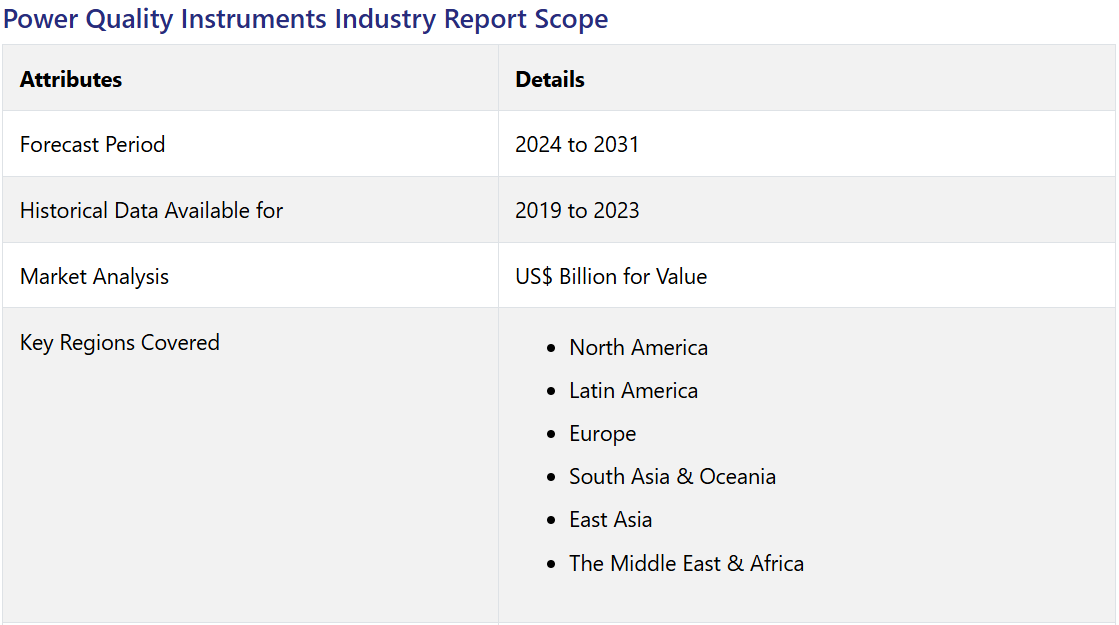Select Historical Data Available for label
This screenshot has width=1119, height=625.
point(151,210)
